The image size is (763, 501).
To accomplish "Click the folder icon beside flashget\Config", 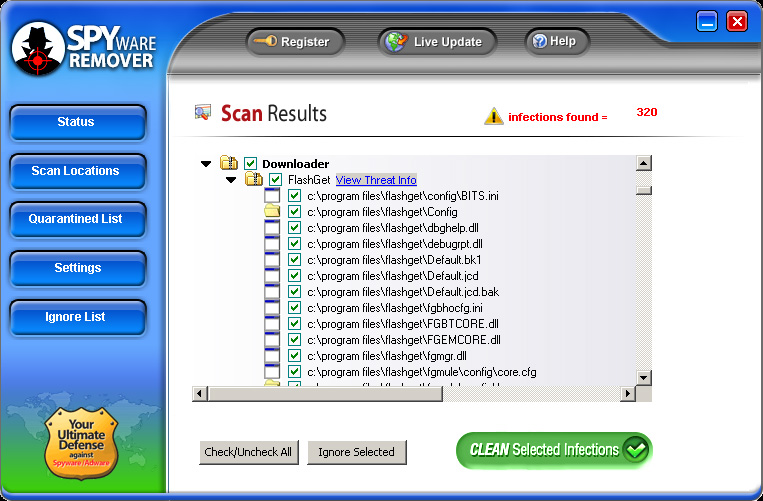I will 272,212.
